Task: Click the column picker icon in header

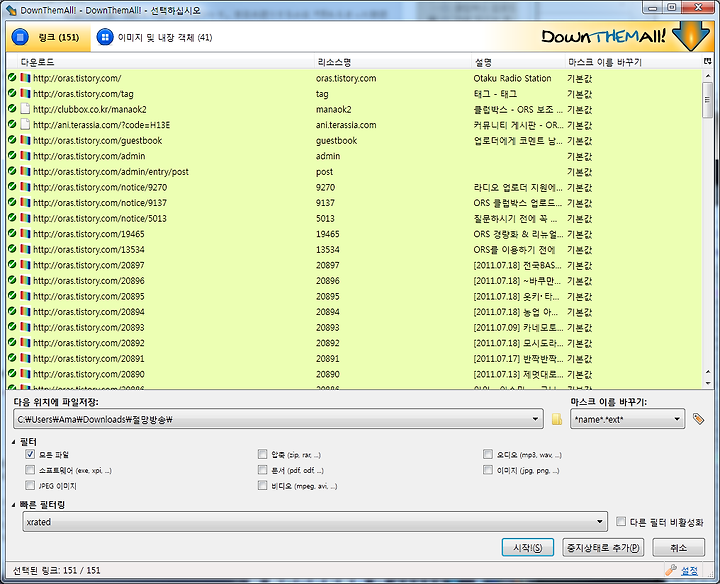Action: tap(707, 61)
